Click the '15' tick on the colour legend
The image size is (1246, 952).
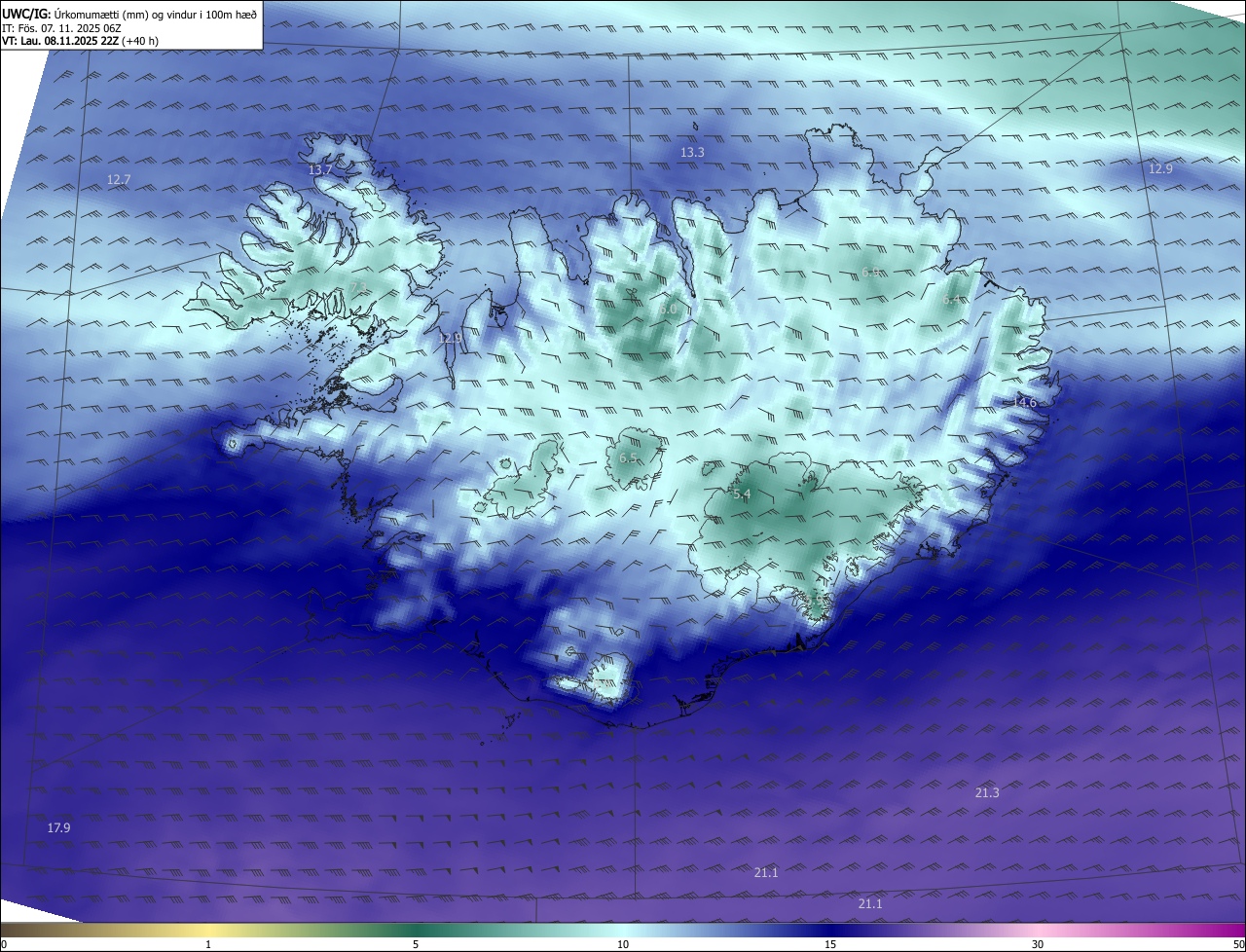(x=830, y=945)
